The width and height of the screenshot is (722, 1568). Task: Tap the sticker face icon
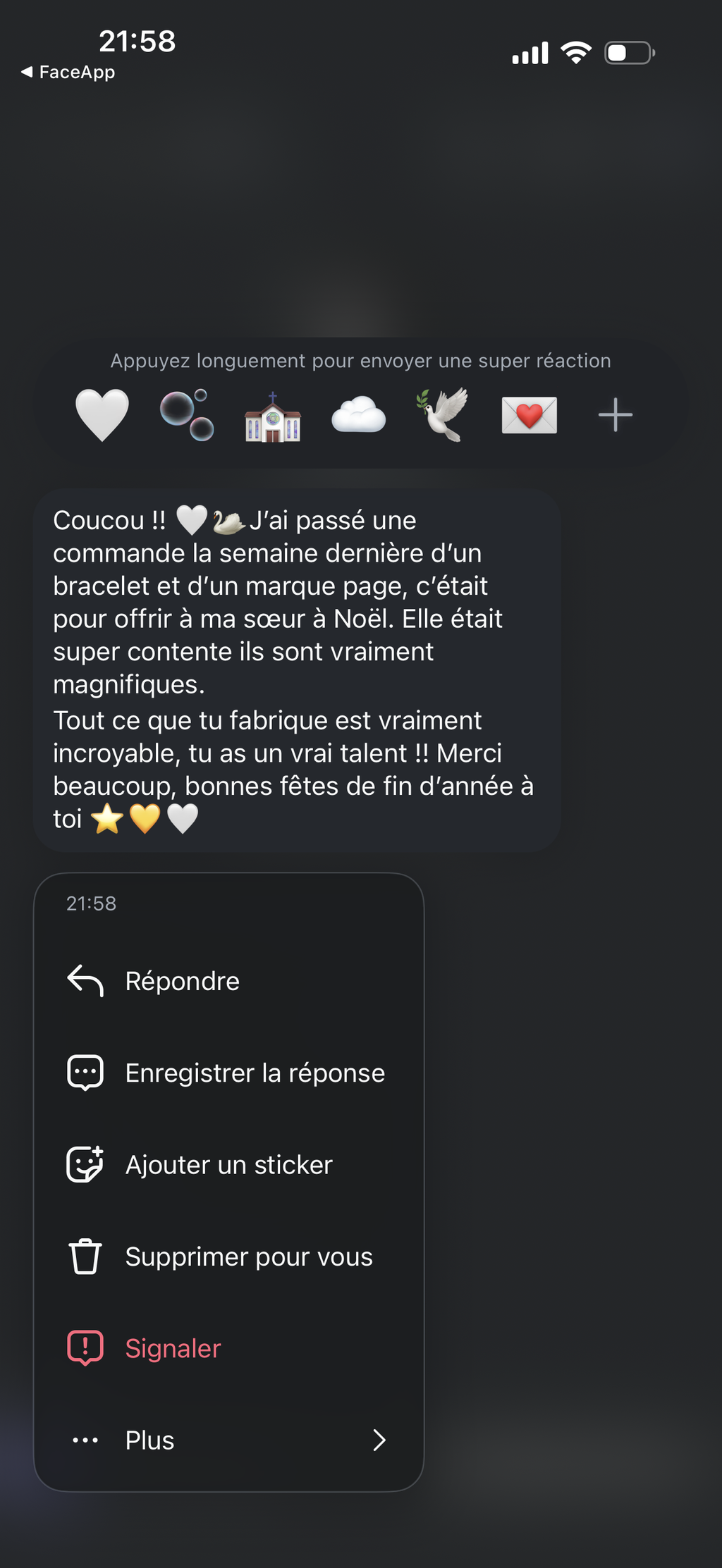(85, 1164)
